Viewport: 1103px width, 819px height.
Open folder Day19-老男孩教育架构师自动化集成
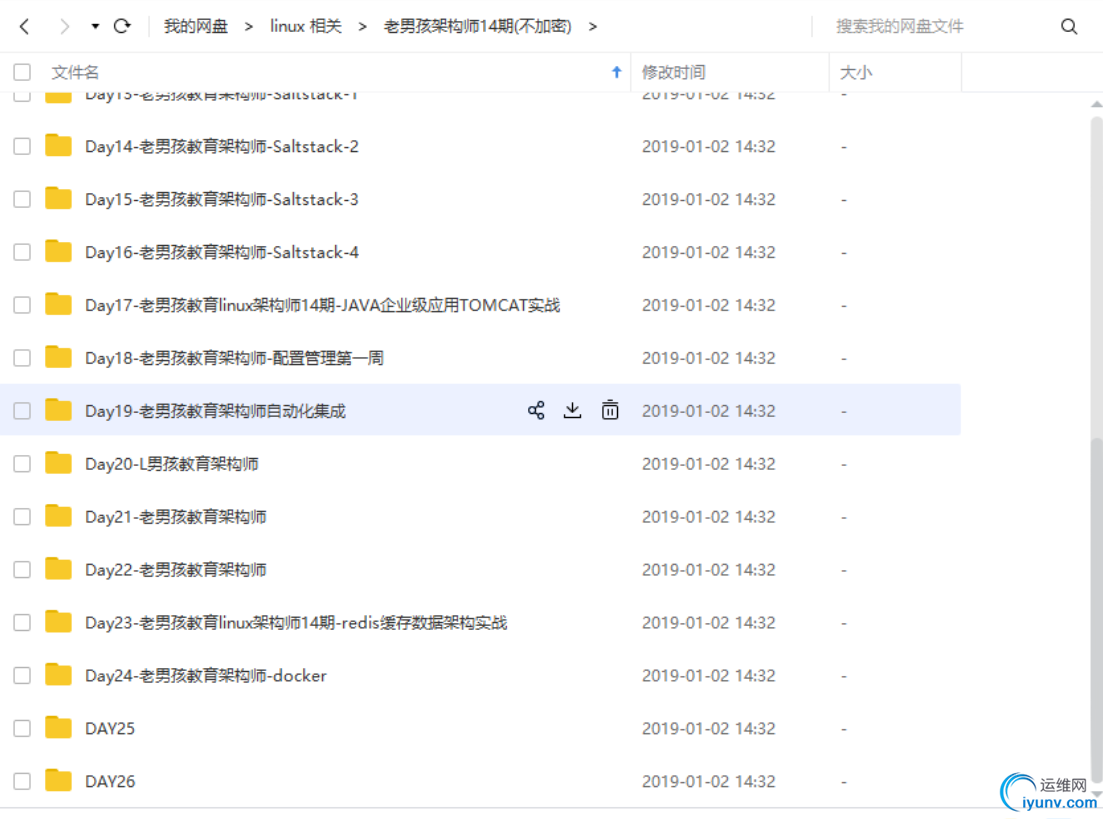[x=215, y=411]
